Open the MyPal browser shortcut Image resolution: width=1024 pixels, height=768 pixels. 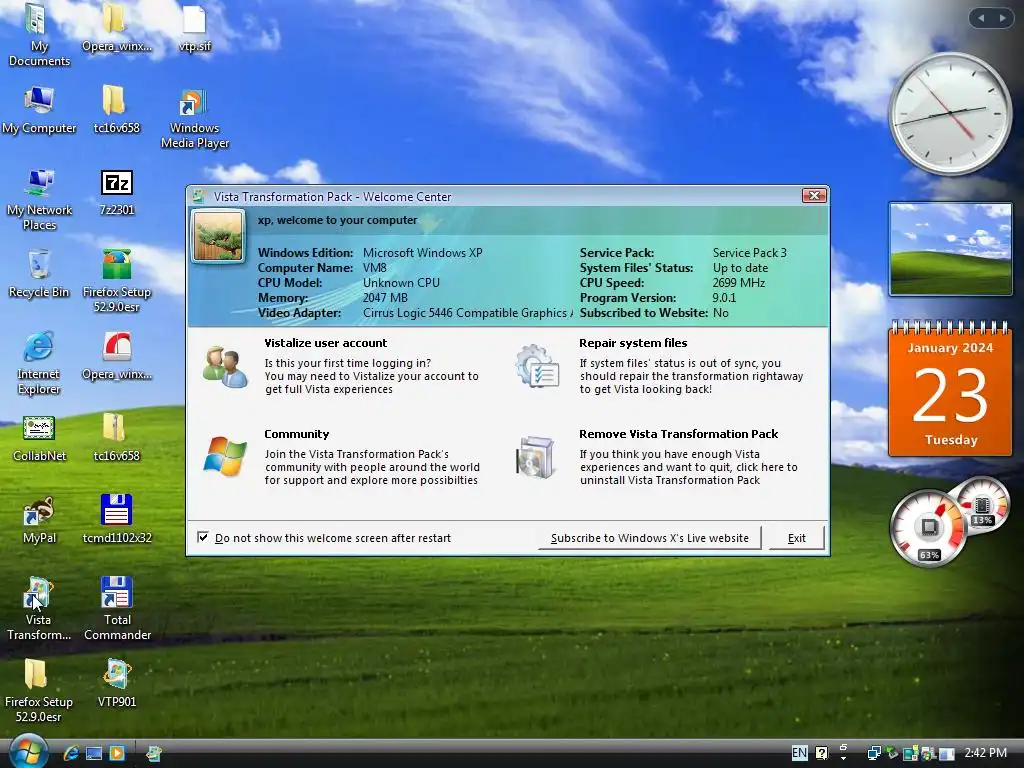(x=39, y=520)
